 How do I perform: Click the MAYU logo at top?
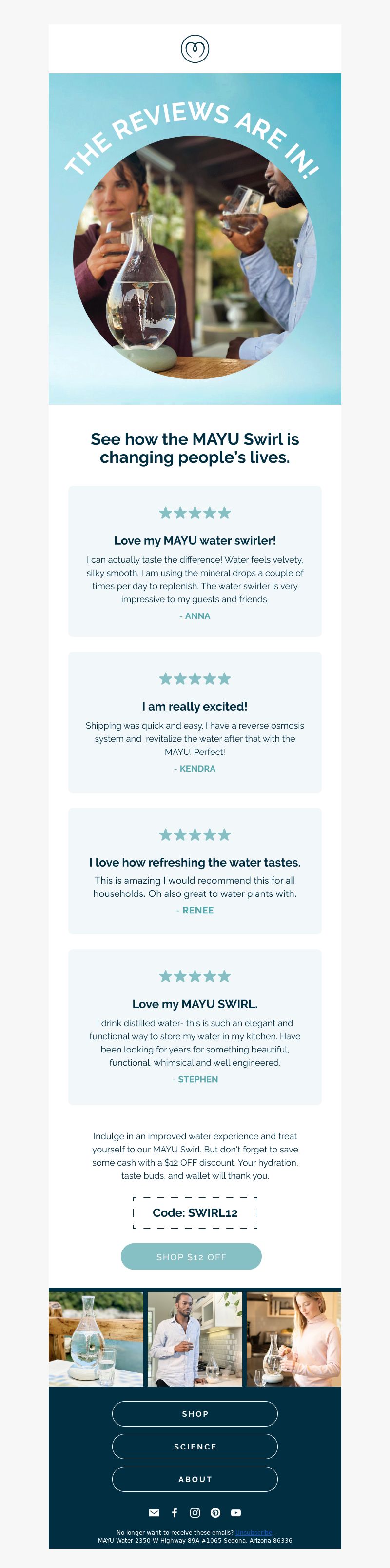tap(195, 49)
